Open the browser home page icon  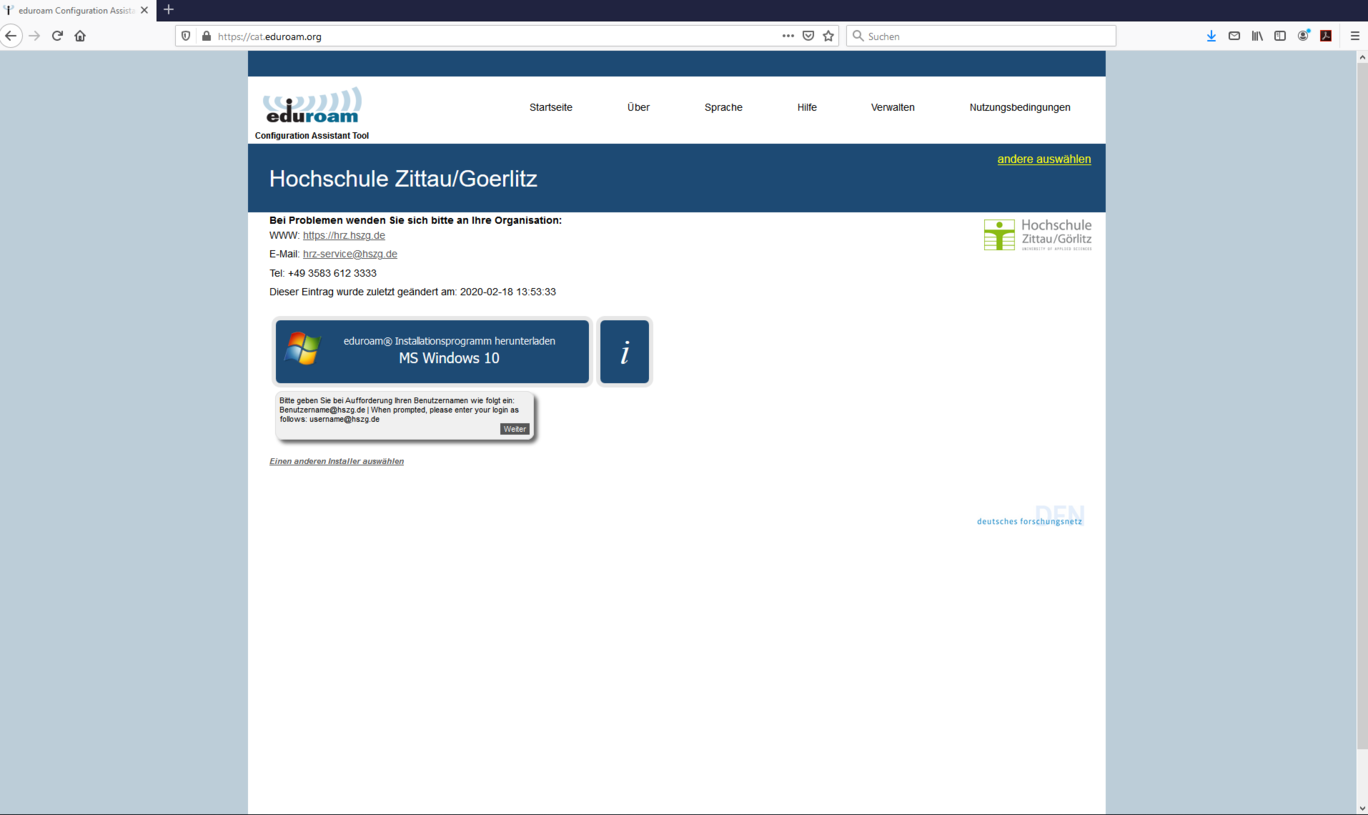[80, 36]
